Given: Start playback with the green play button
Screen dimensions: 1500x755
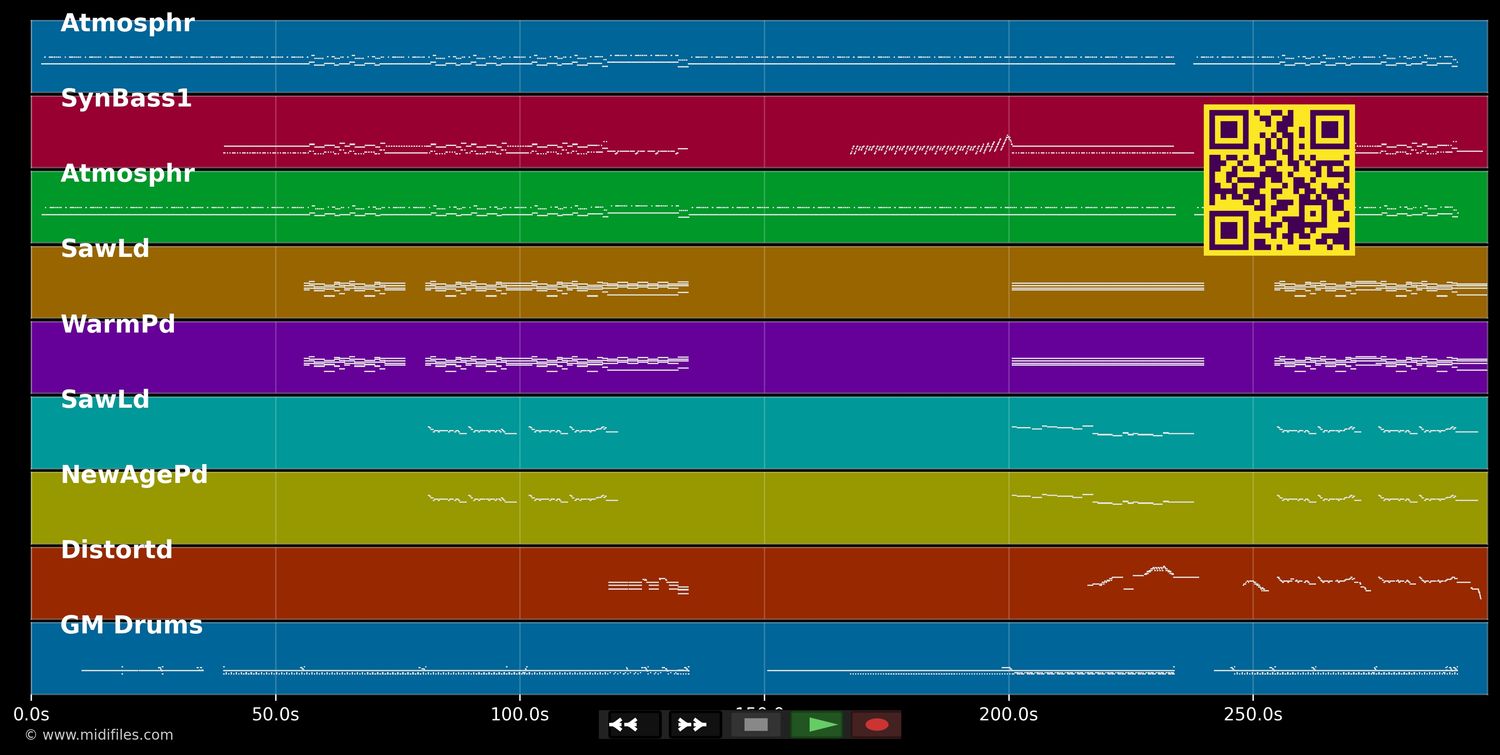Looking at the screenshot, I should coord(817,725).
